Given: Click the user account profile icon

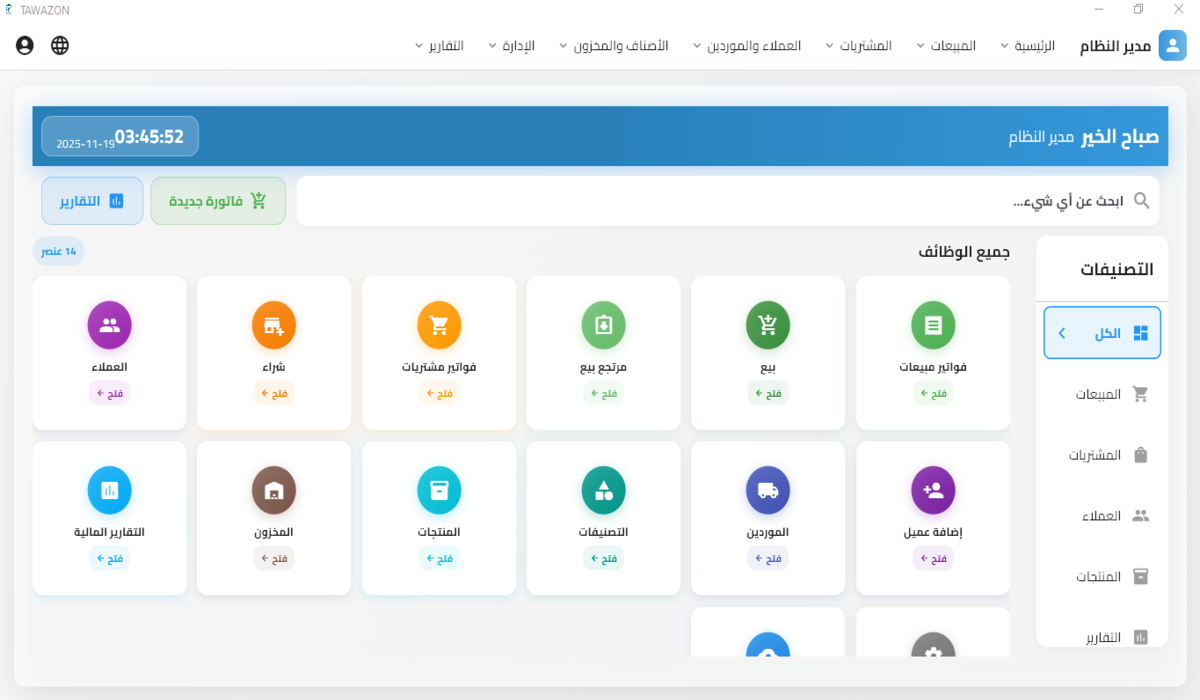Looking at the screenshot, I should pos(25,45).
